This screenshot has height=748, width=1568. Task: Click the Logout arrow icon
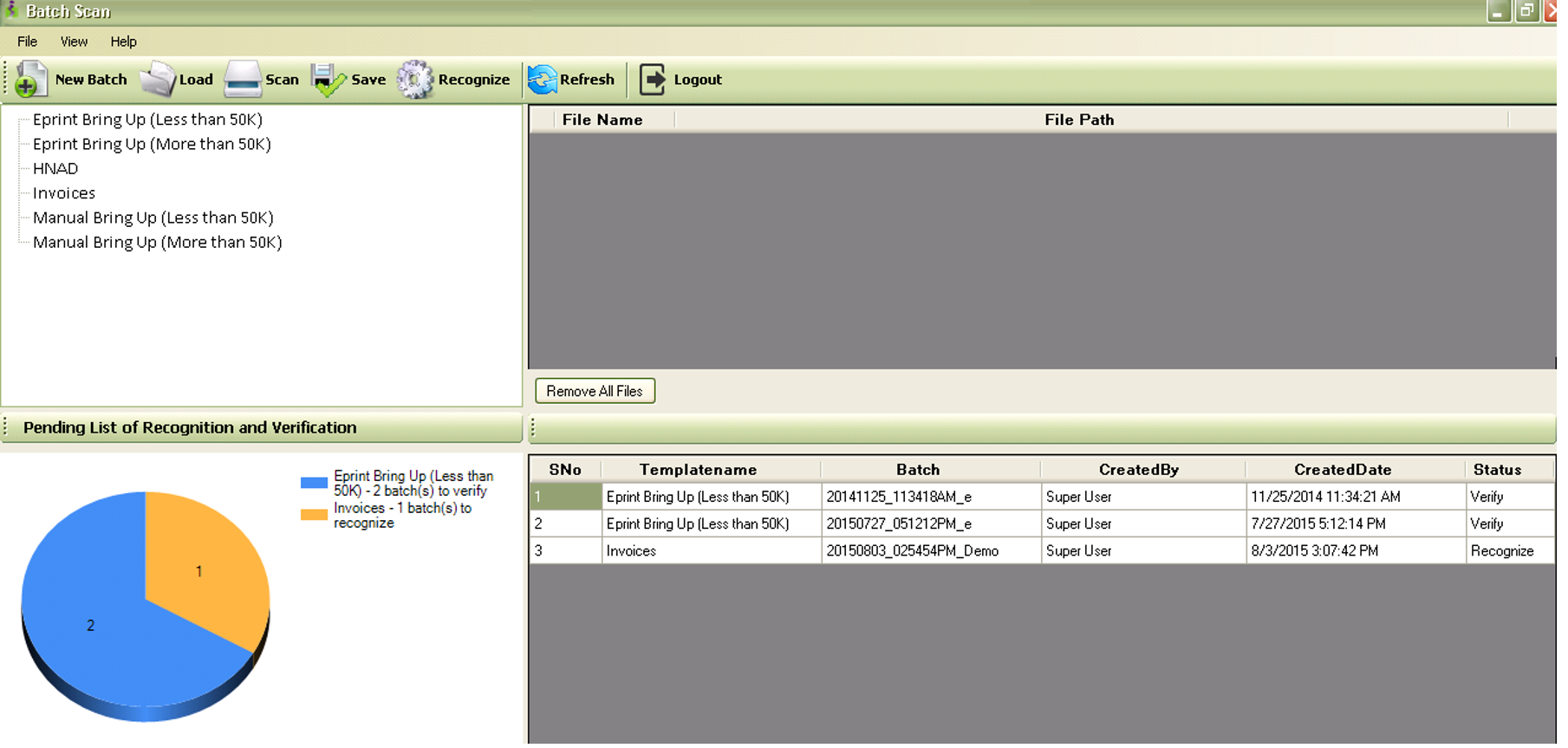point(653,80)
